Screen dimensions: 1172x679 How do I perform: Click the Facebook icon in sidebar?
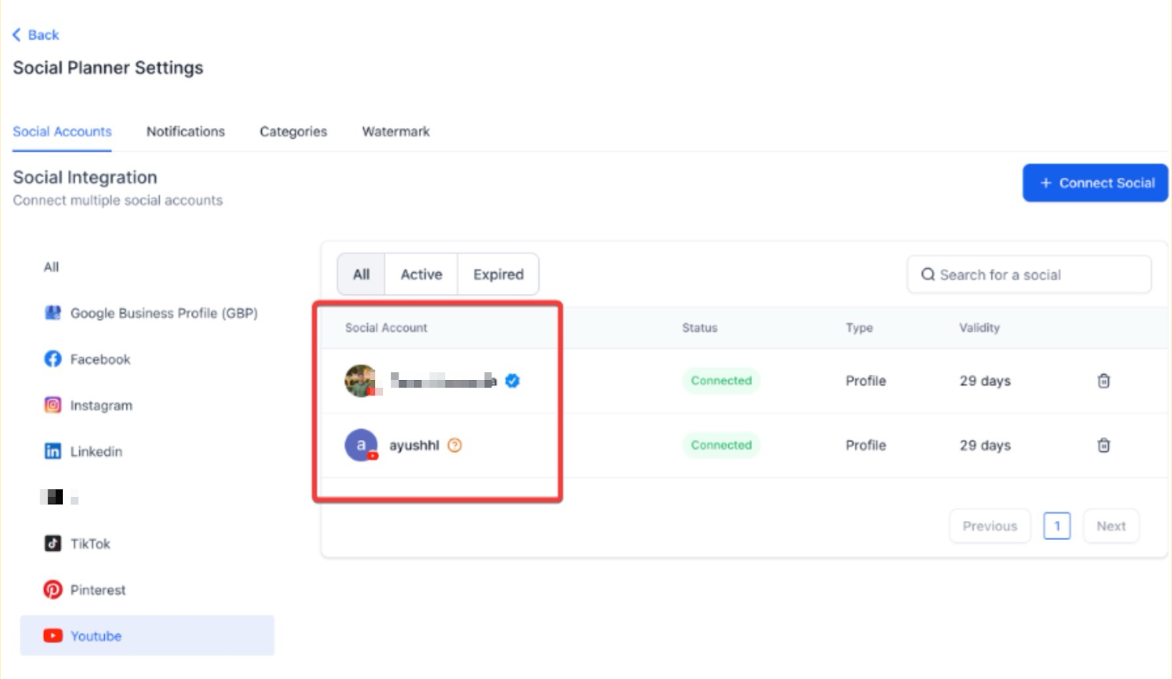click(x=53, y=359)
